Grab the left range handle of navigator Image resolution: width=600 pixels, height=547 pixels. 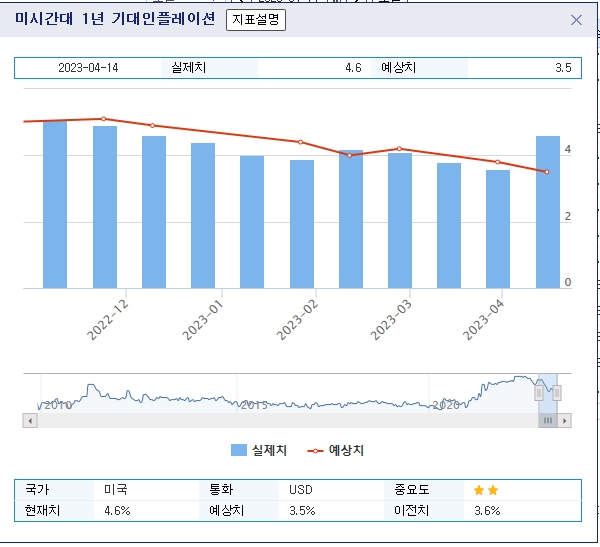[539, 393]
